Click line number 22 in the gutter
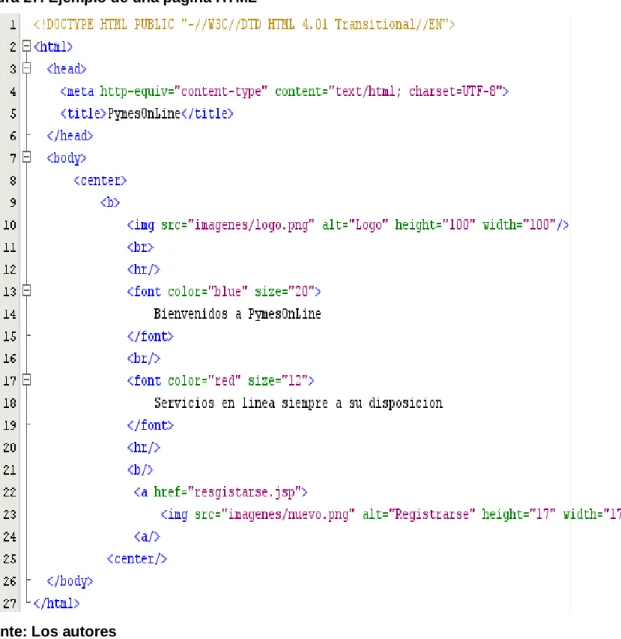Viewport: 621px width, 639px height. [10, 492]
